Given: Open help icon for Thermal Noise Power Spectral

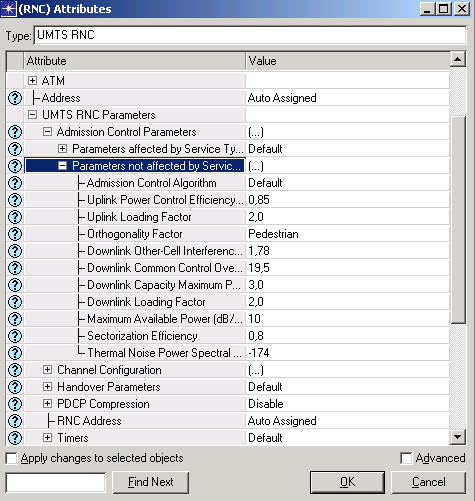Looking at the screenshot, I should [x=15, y=353].
